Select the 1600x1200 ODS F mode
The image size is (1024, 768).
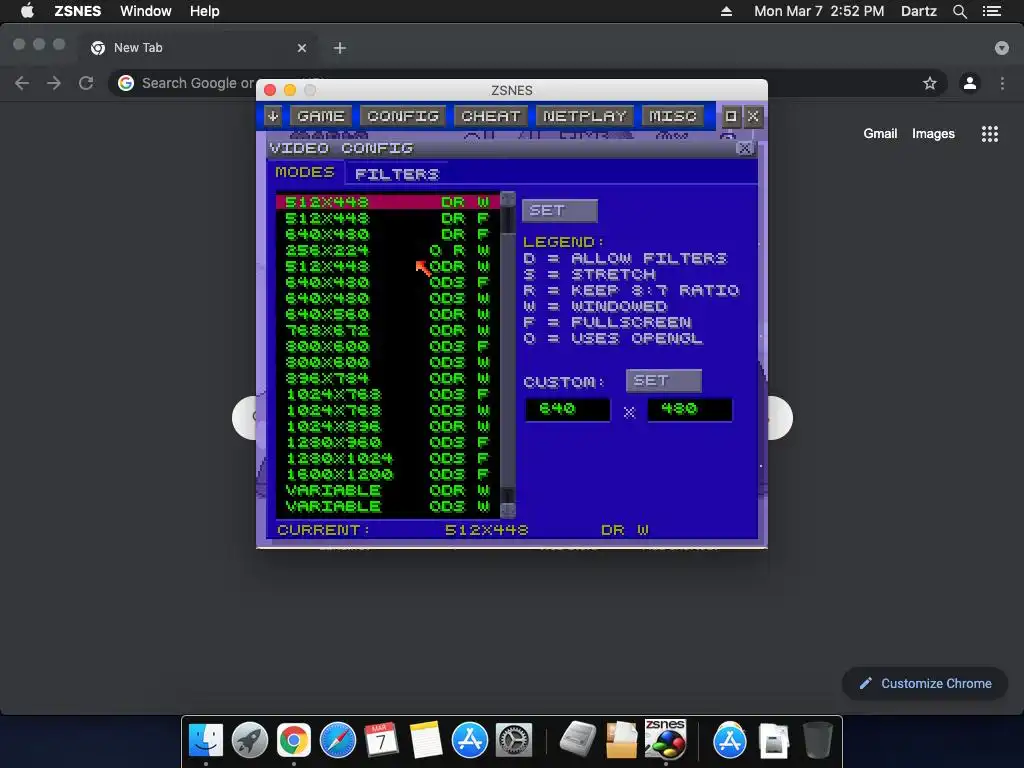coord(388,474)
